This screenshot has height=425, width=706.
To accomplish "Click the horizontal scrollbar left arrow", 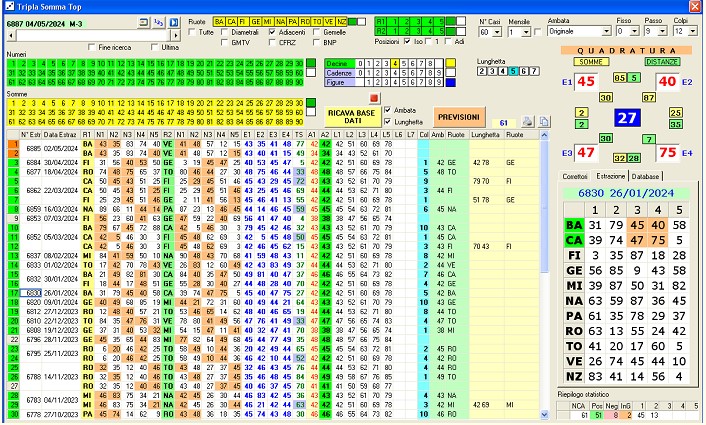I will pos(10,35).
